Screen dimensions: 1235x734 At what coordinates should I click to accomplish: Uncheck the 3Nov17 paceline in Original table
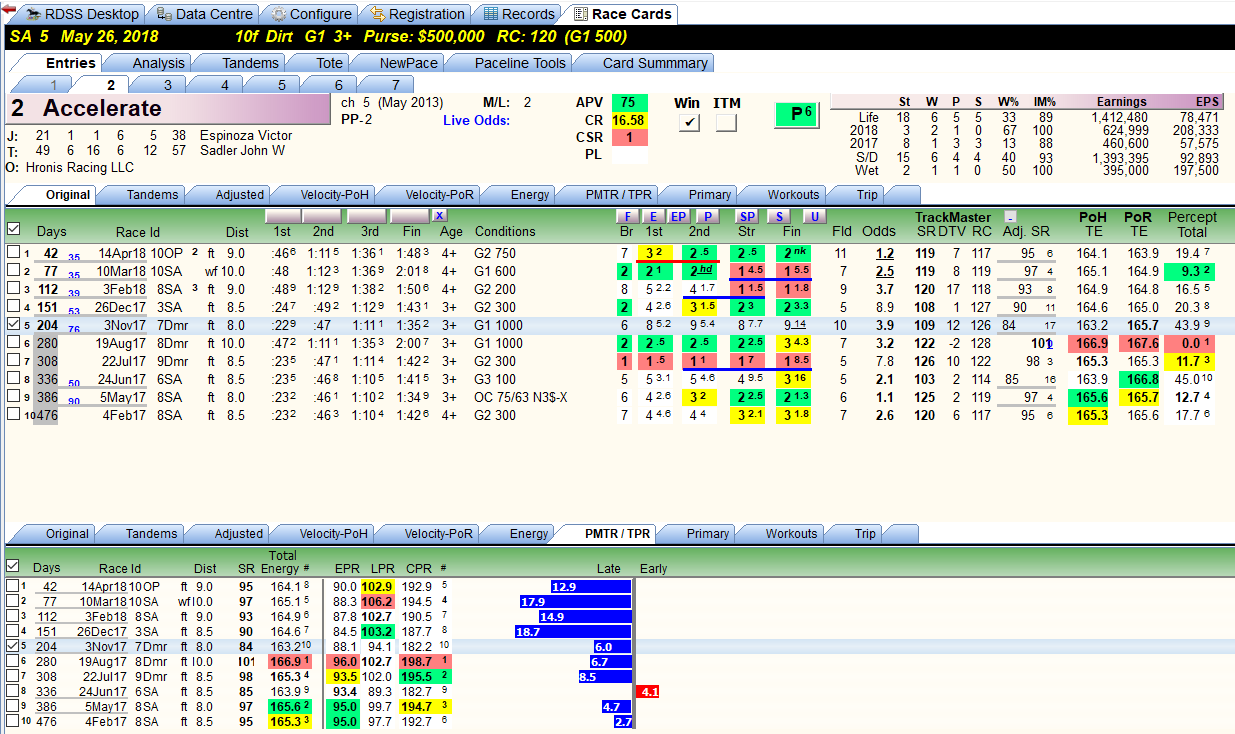12,325
